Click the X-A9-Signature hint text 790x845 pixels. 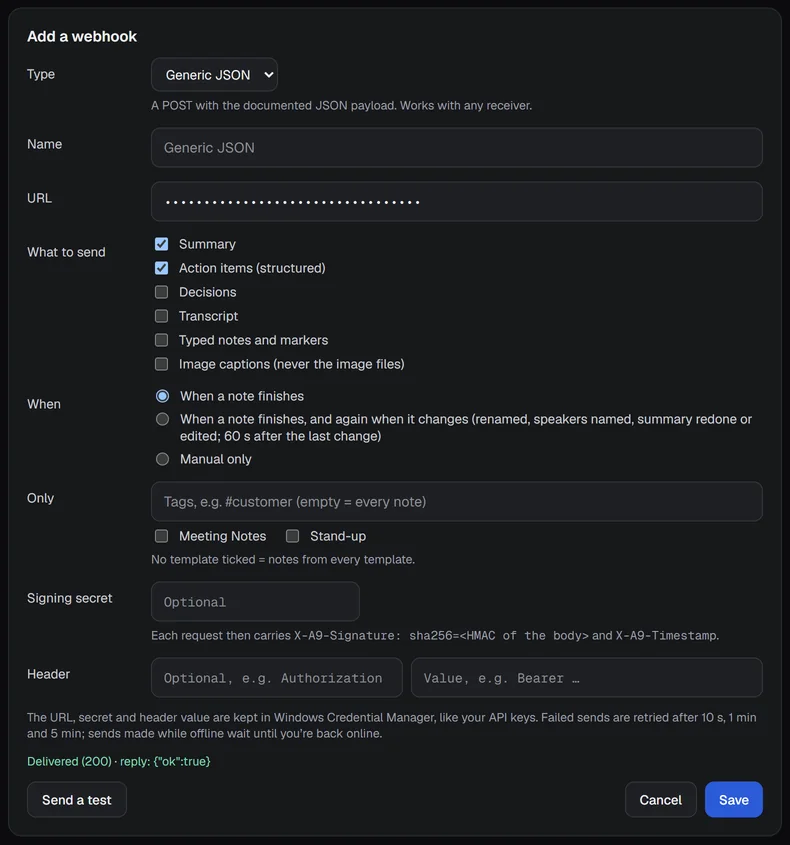pos(435,636)
